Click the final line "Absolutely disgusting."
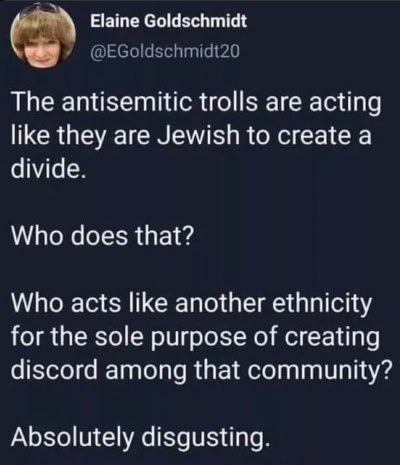 (x=139, y=438)
